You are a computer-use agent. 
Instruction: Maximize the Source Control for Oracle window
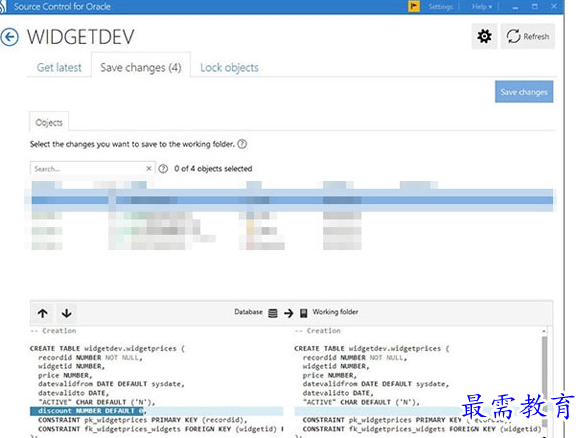coord(535,7)
